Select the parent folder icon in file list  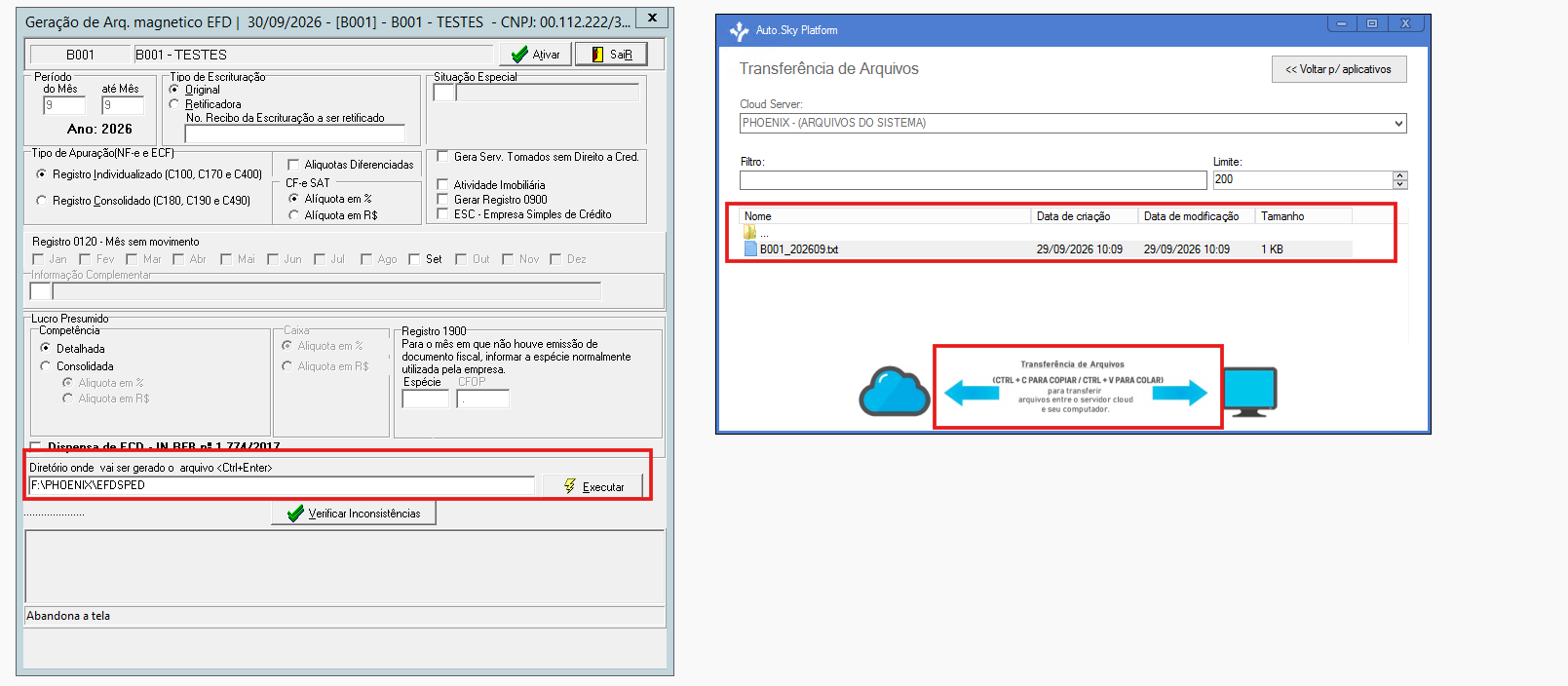click(x=749, y=232)
